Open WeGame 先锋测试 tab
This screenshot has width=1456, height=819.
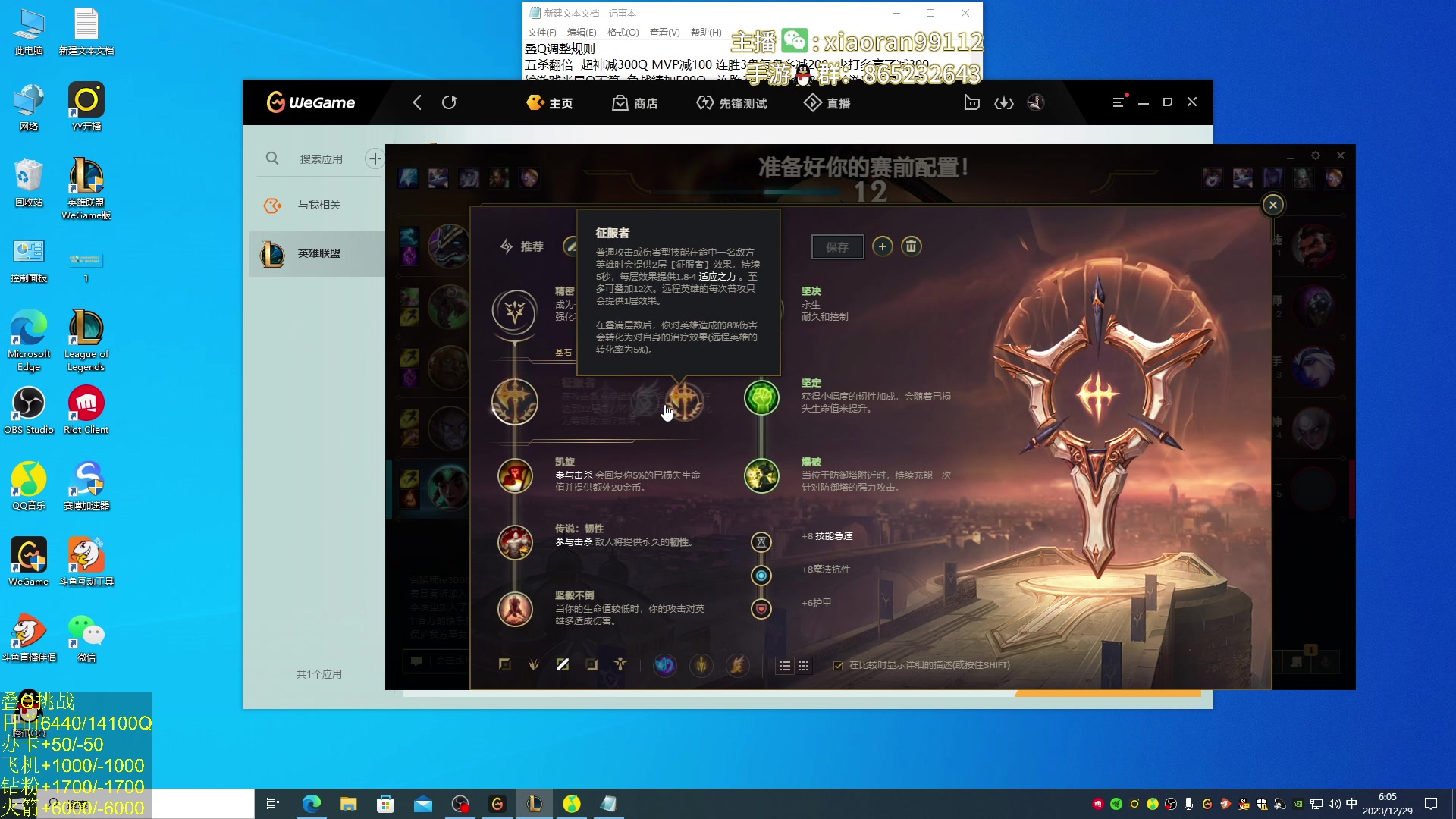[x=731, y=102]
